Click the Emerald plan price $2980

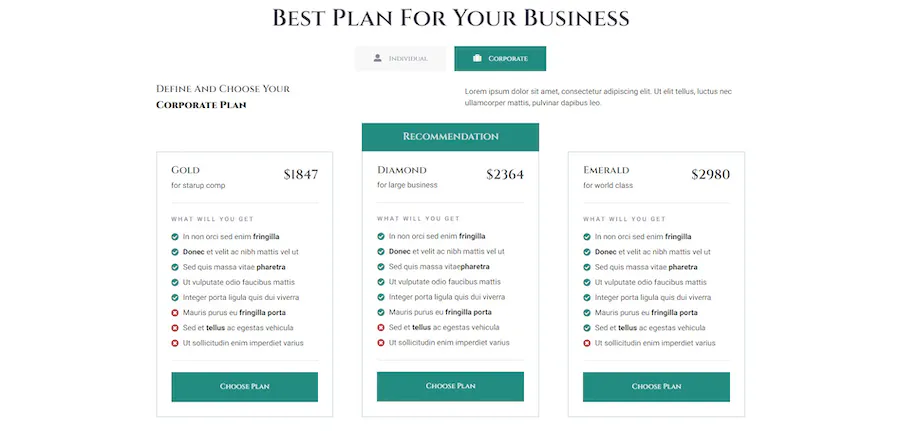pyautogui.click(x=711, y=174)
